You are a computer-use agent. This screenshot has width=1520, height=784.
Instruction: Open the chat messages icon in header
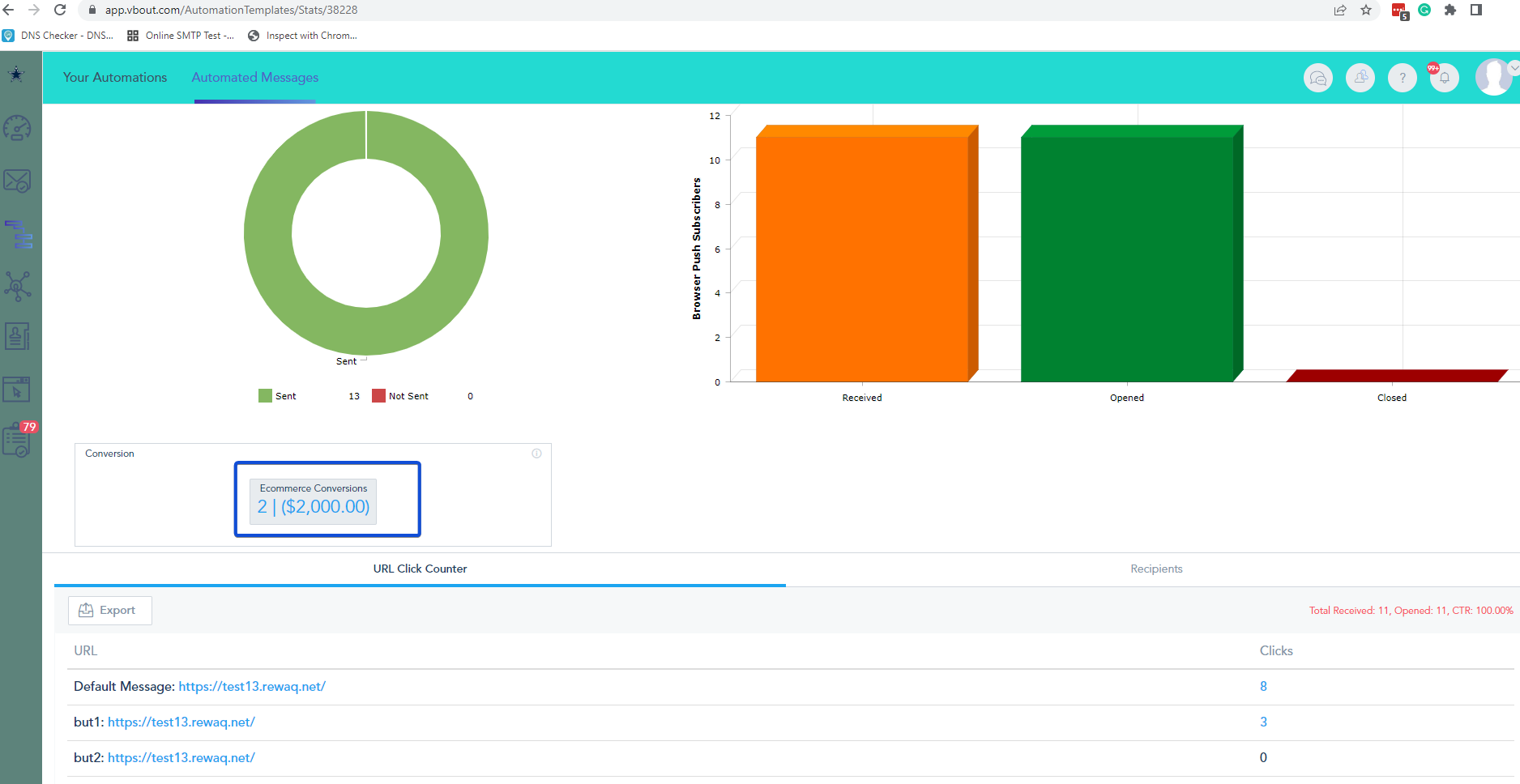point(1318,78)
